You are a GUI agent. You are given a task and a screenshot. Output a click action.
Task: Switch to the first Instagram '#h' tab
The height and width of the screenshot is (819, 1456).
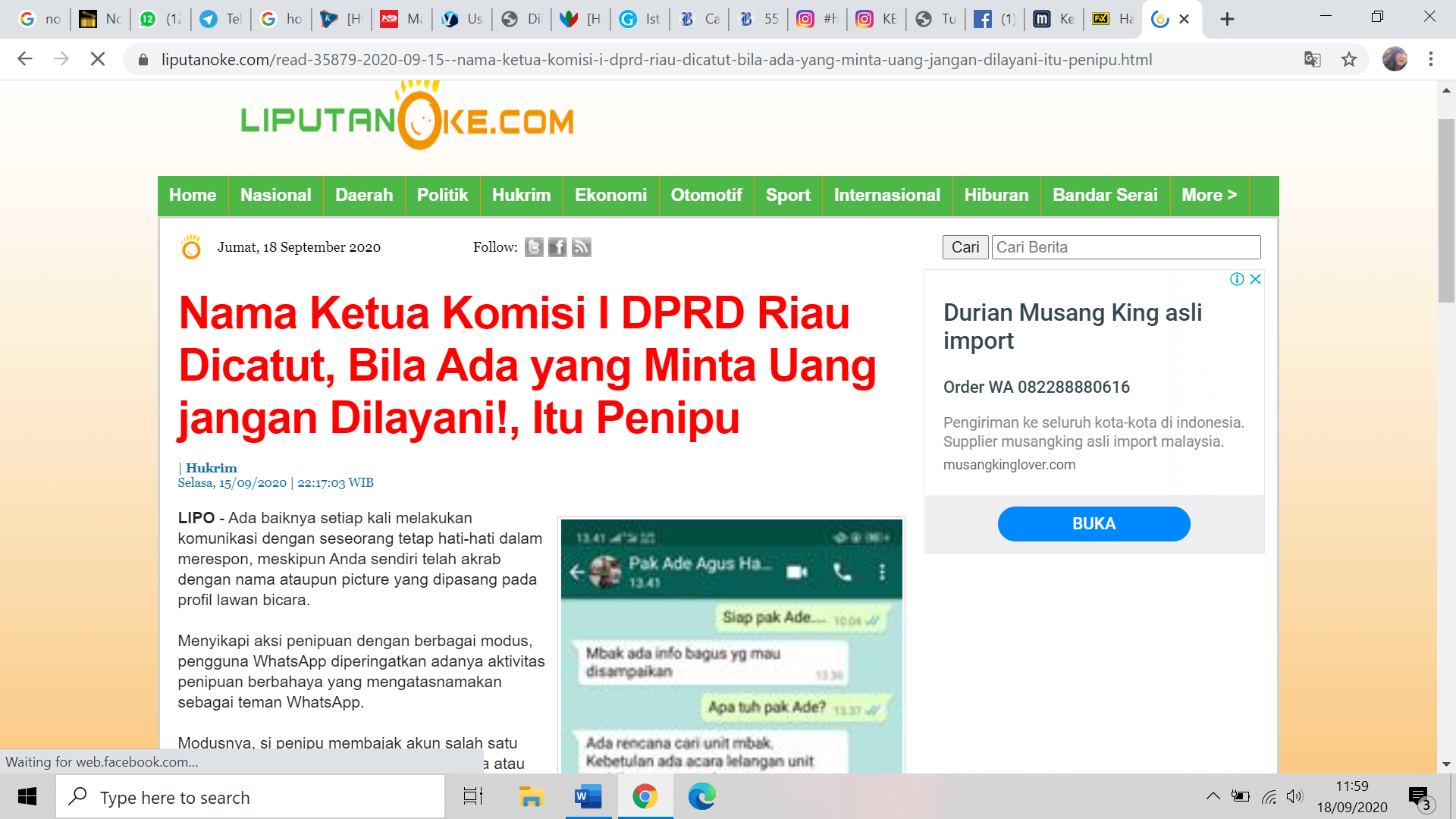click(x=818, y=19)
